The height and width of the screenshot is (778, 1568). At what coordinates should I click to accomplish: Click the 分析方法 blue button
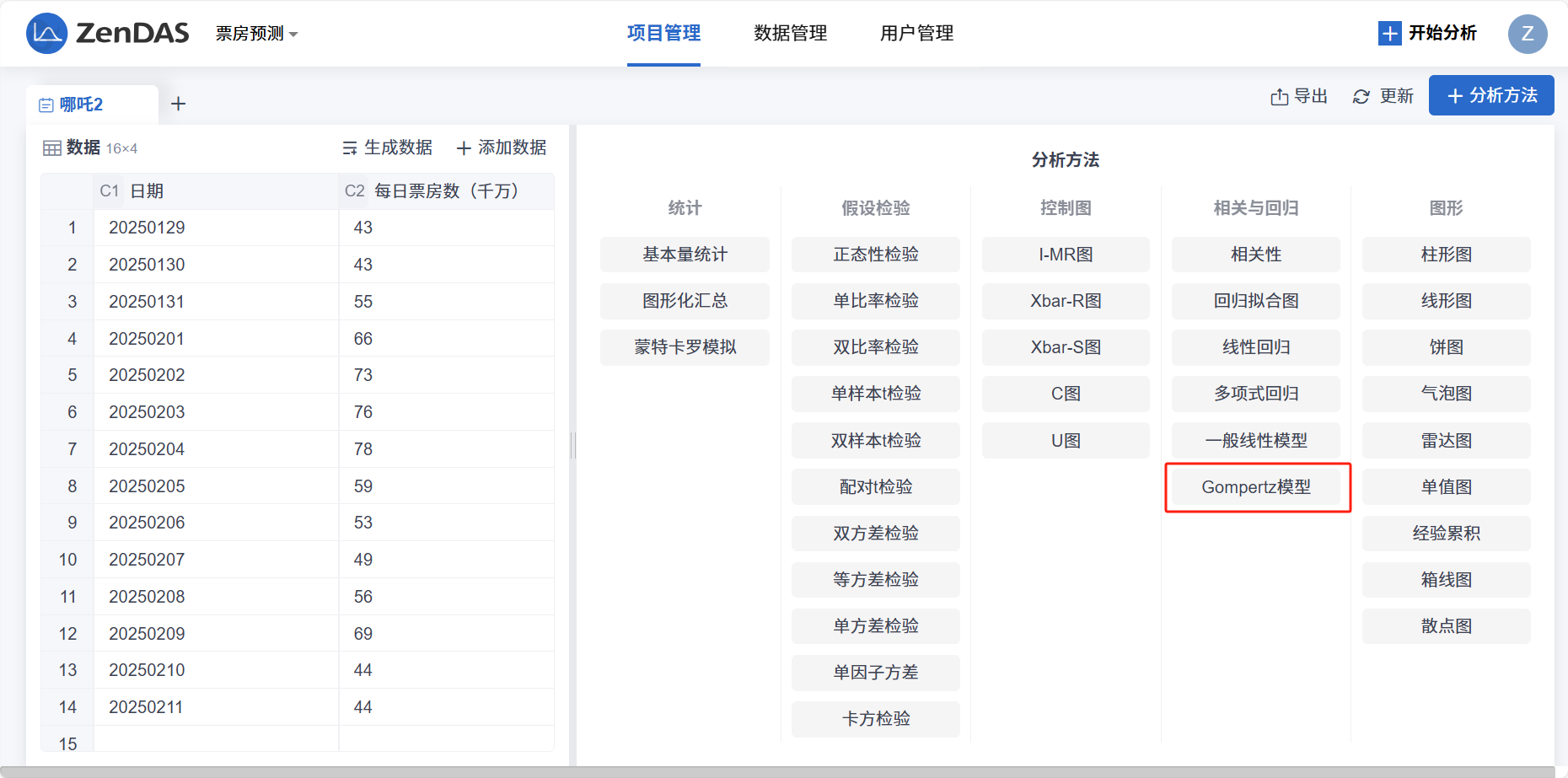click(x=1490, y=95)
